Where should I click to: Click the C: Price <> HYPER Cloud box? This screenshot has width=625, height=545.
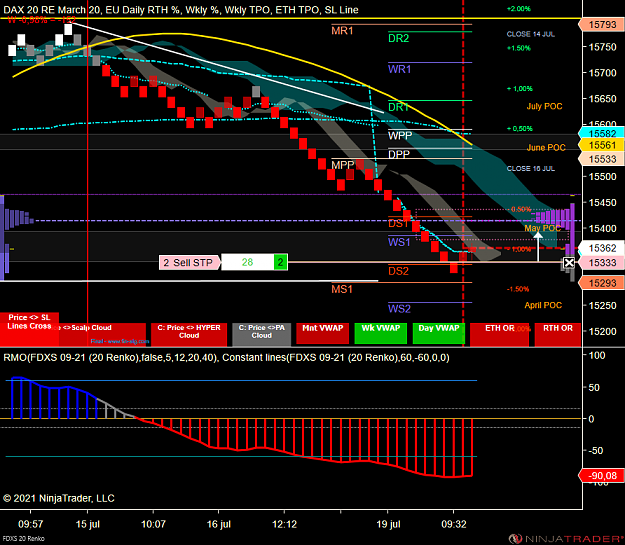click(x=189, y=334)
